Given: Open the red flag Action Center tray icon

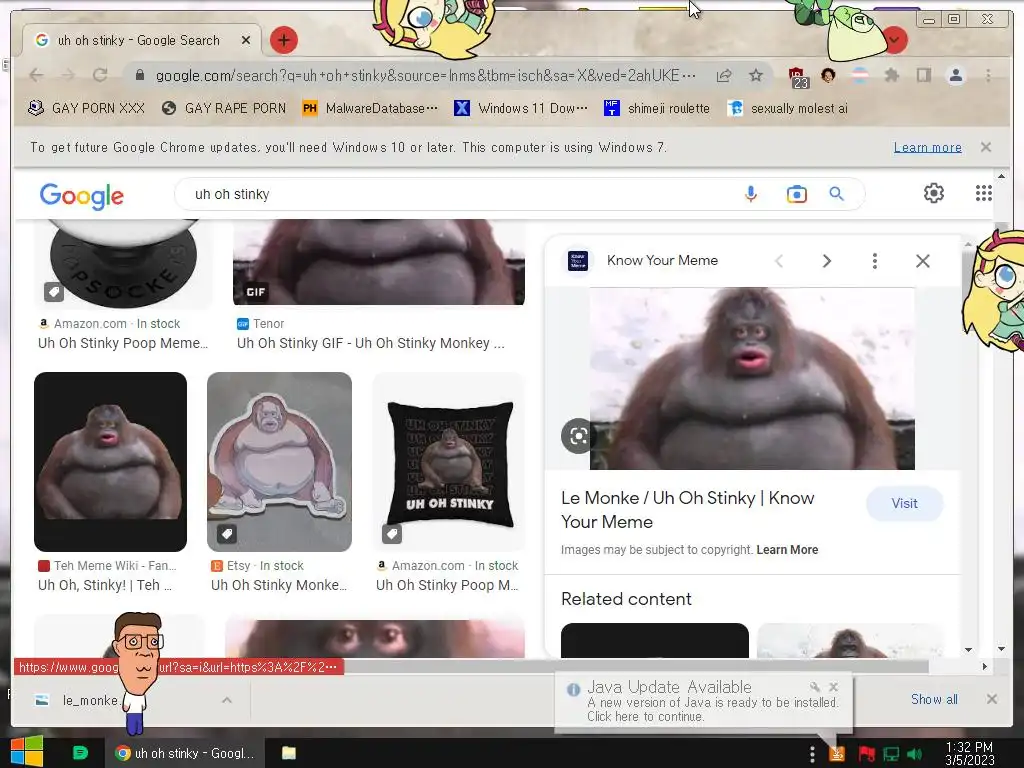Looking at the screenshot, I should tap(867, 754).
